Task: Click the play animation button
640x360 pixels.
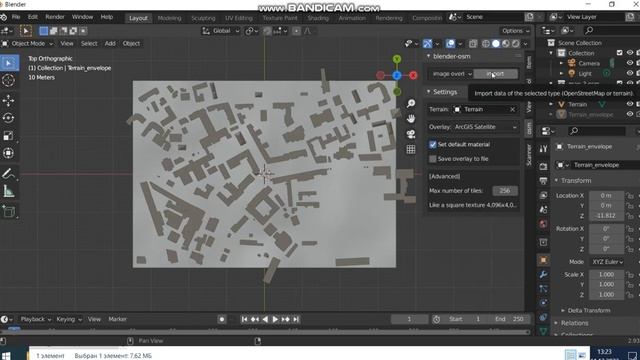Action: coord(275,319)
